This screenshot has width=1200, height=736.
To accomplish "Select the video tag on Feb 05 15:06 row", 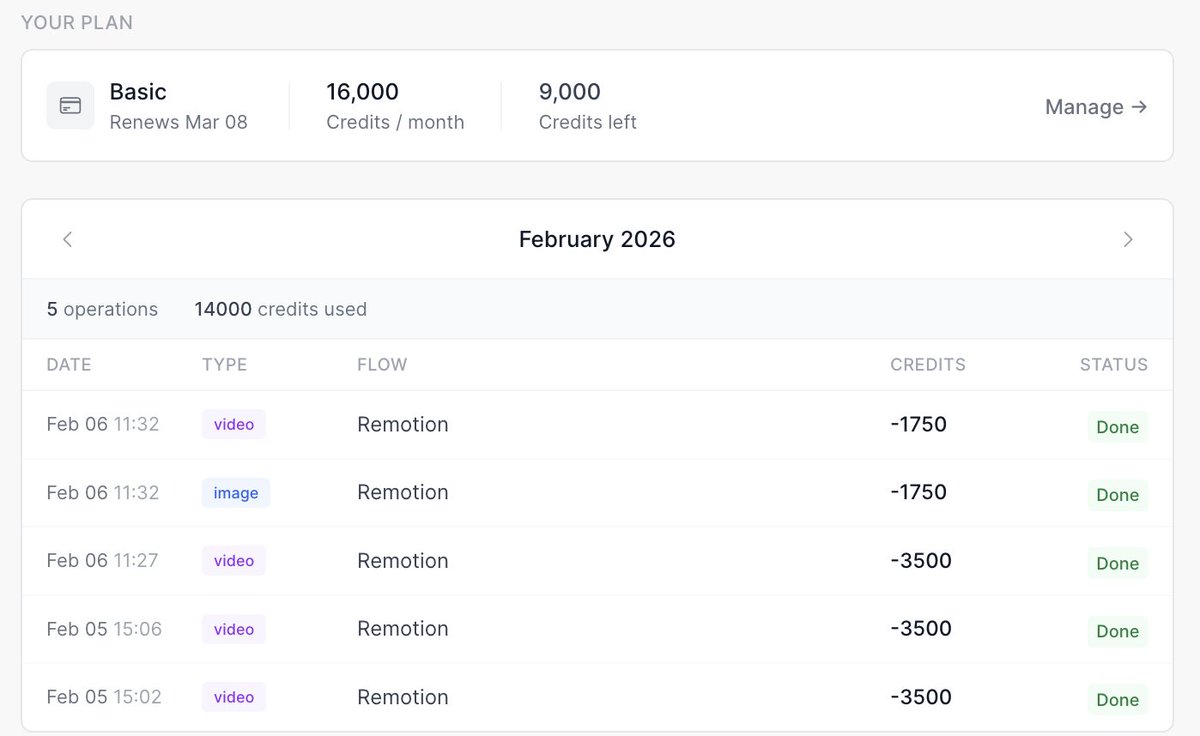I will [x=234, y=629].
